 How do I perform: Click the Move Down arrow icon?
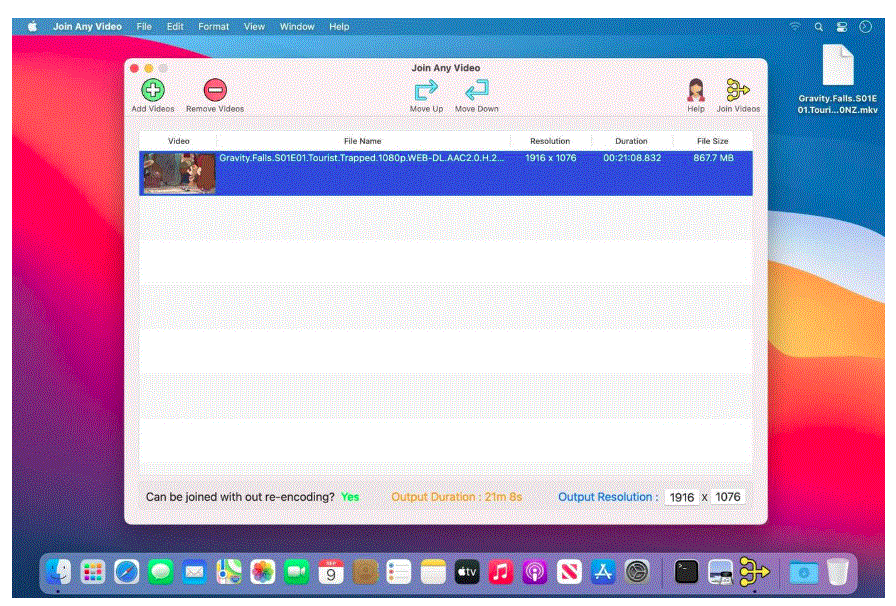477,90
